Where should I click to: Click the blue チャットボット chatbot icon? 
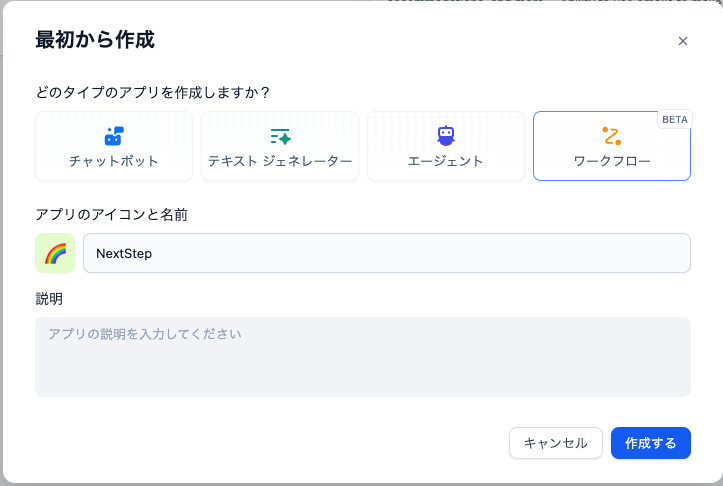click(x=114, y=136)
